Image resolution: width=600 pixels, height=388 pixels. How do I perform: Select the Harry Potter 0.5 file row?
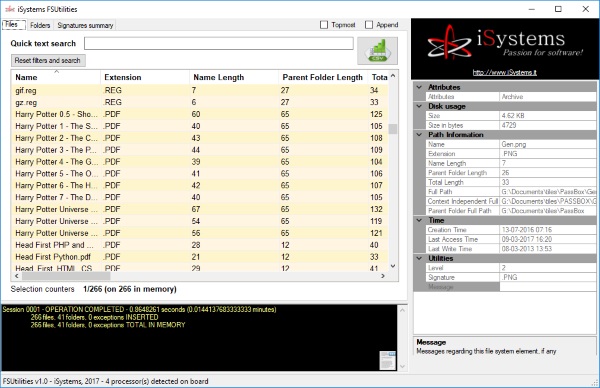pyautogui.click(x=200, y=114)
